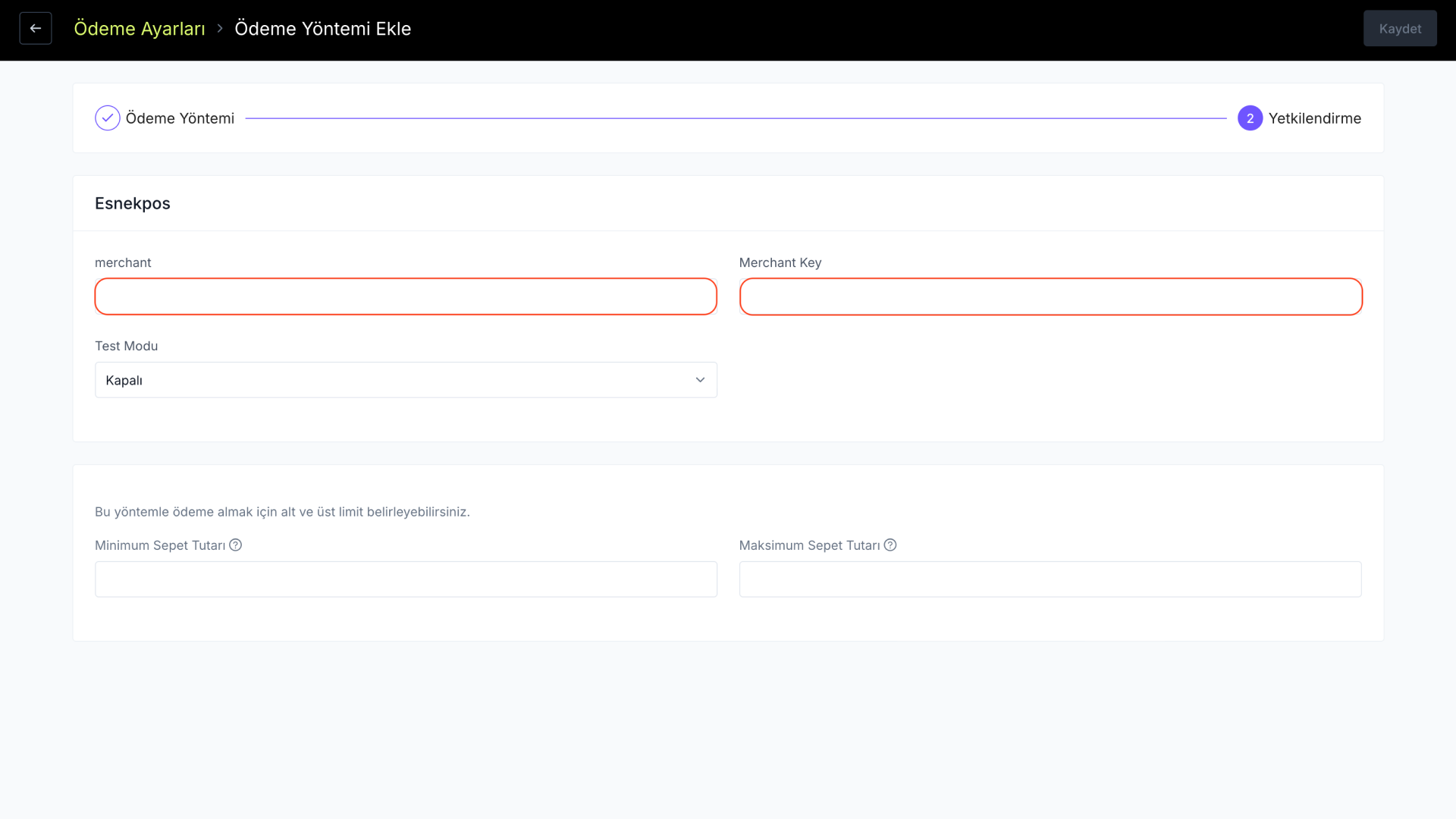Select the Ödeme Yöntemi step checkmark

(x=108, y=118)
